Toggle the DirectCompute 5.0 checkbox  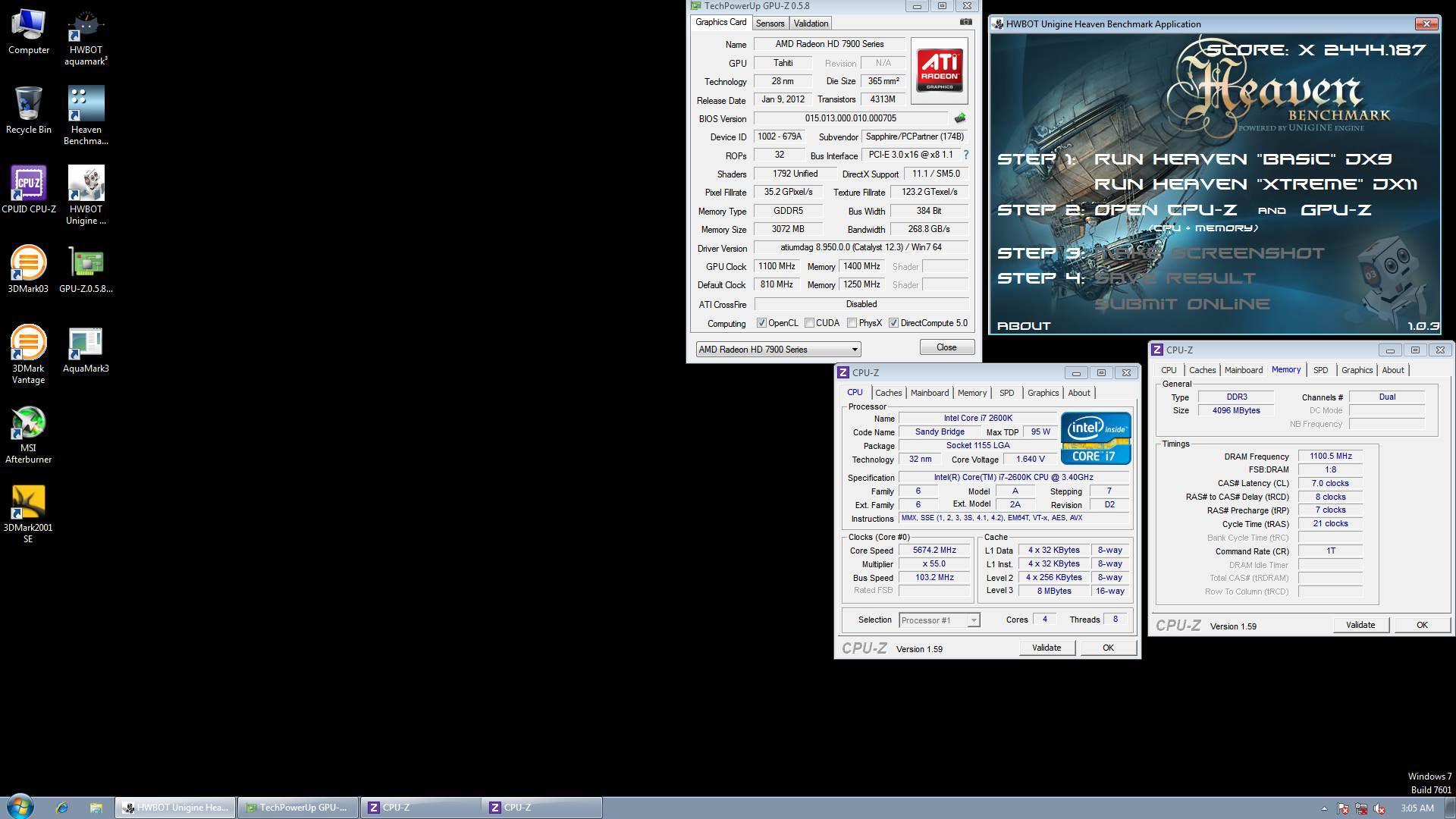tap(893, 323)
